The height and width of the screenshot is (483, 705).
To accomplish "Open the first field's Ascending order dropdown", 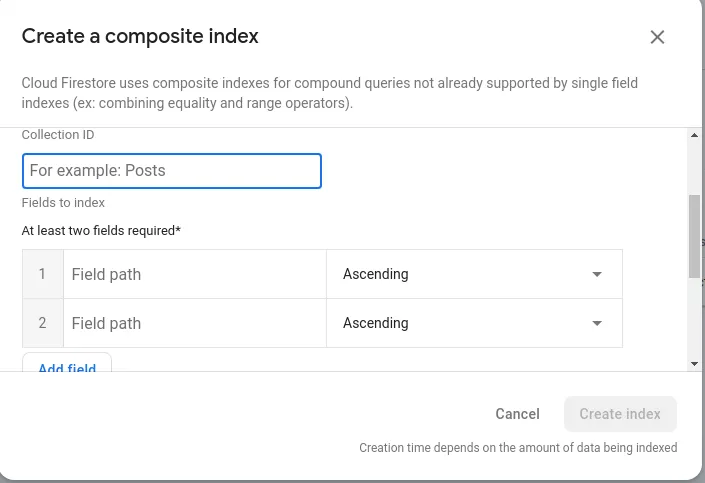I will pyautogui.click(x=474, y=275).
